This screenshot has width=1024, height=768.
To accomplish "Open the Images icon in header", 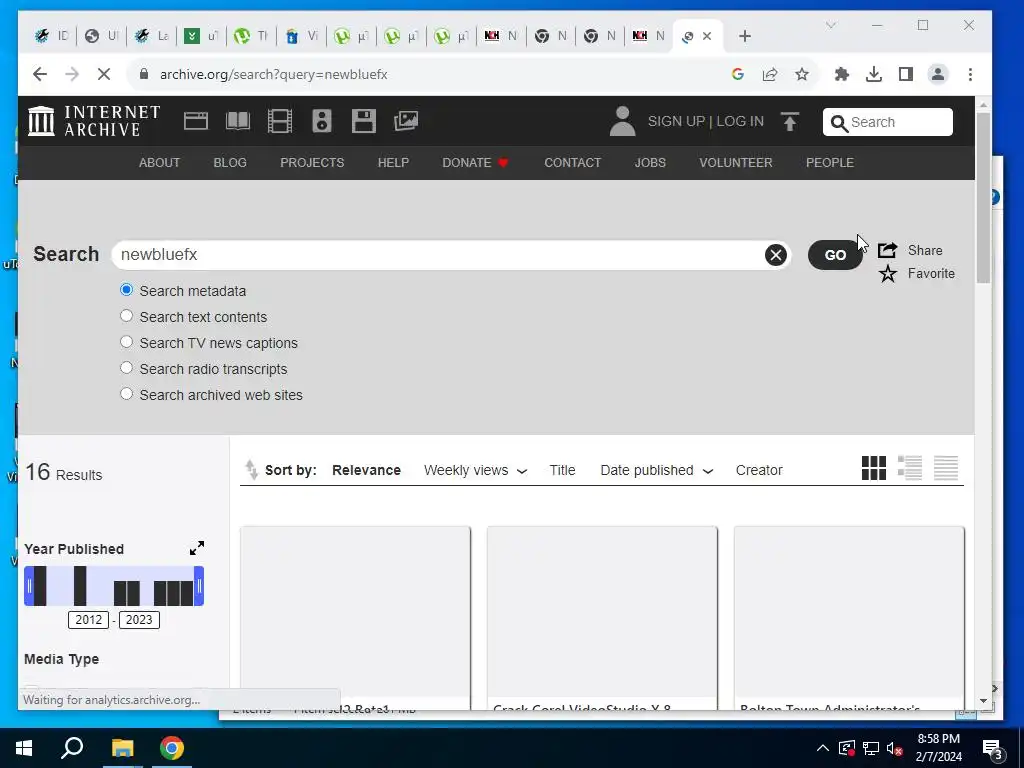I will pyautogui.click(x=406, y=121).
